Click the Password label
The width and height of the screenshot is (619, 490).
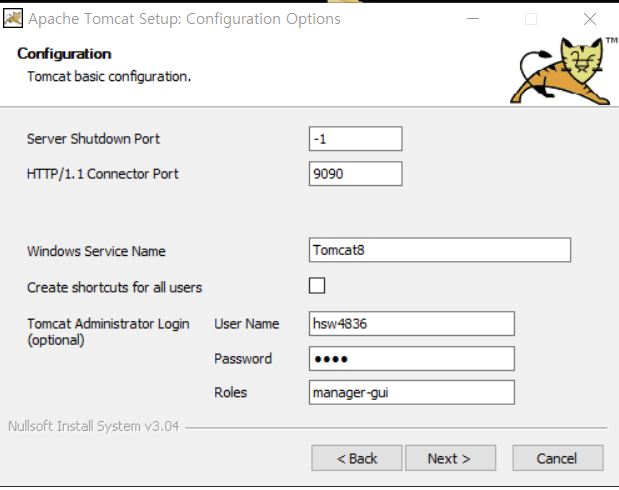pos(243,359)
